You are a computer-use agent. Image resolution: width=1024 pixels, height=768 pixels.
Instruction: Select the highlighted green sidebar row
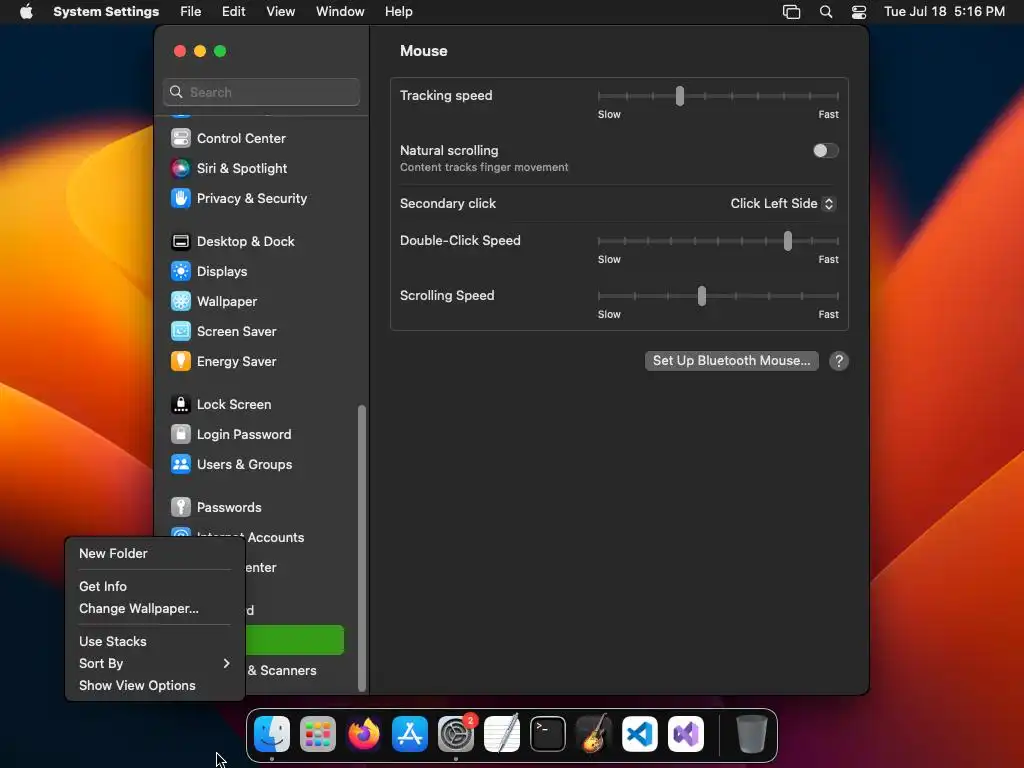[x=295, y=640]
